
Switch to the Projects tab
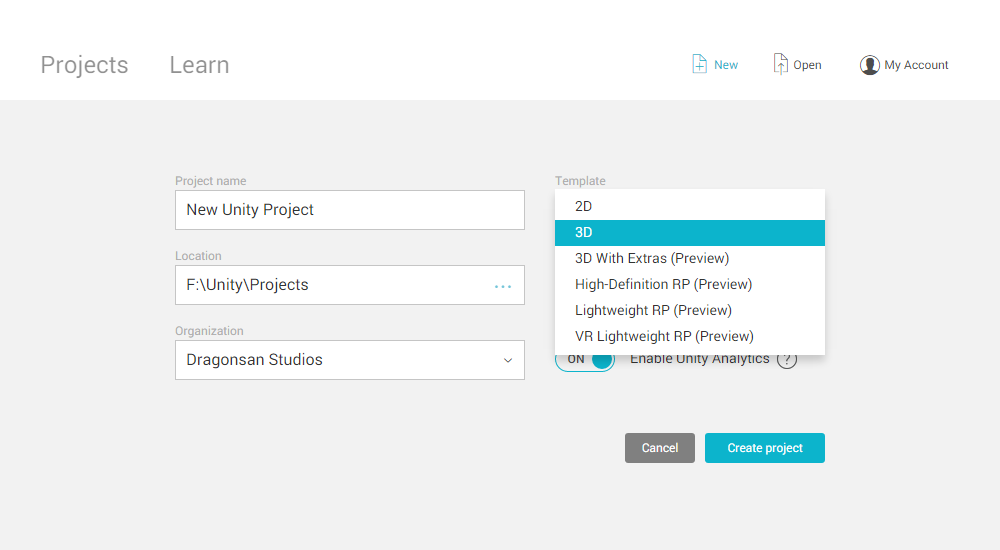coord(84,65)
